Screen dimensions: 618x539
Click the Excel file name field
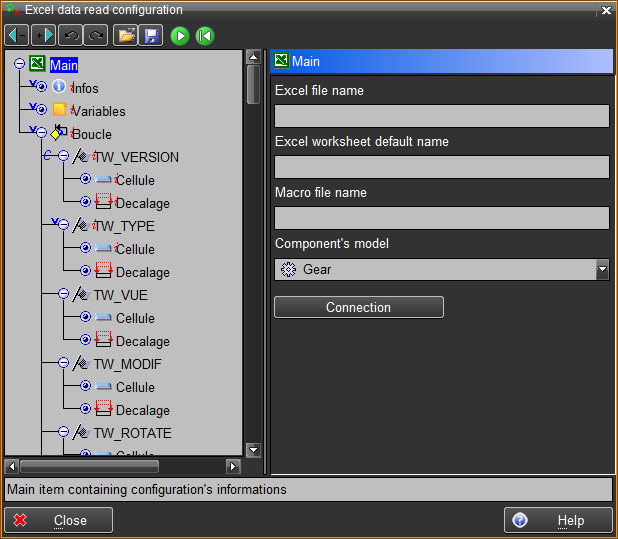point(441,116)
